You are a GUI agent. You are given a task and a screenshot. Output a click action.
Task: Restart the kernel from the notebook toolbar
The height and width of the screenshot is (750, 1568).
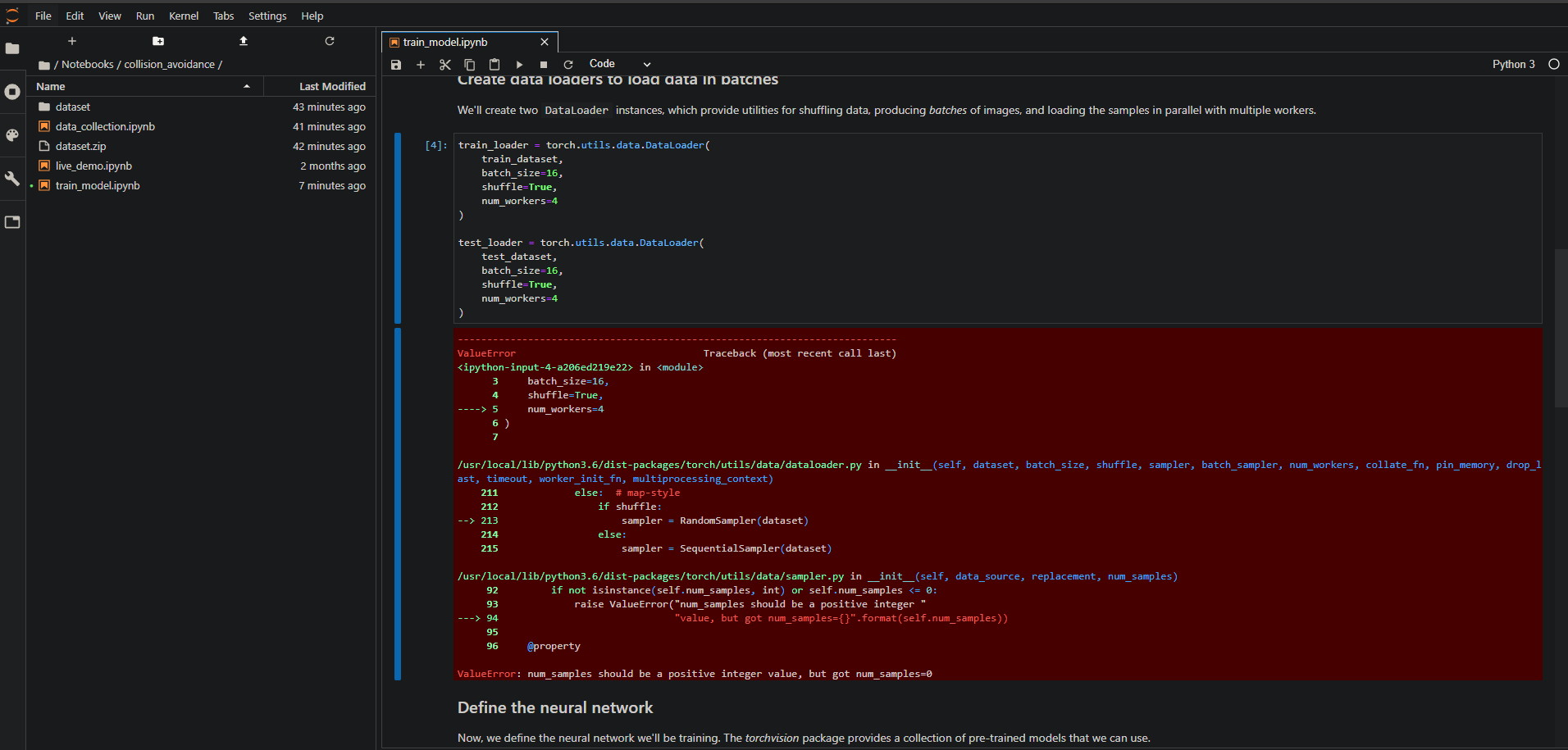568,65
